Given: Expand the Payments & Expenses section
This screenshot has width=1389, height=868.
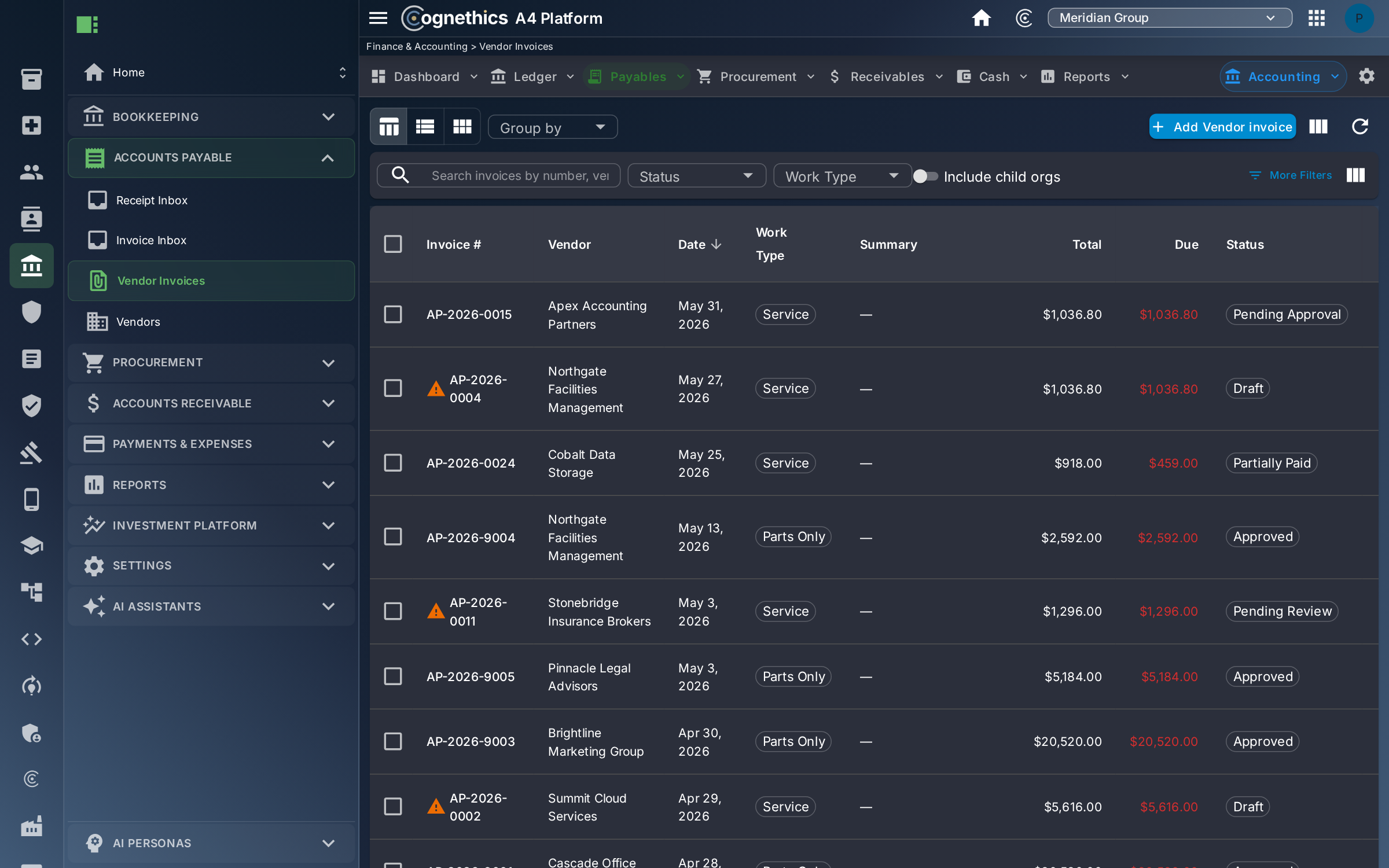Looking at the screenshot, I should [x=211, y=444].
